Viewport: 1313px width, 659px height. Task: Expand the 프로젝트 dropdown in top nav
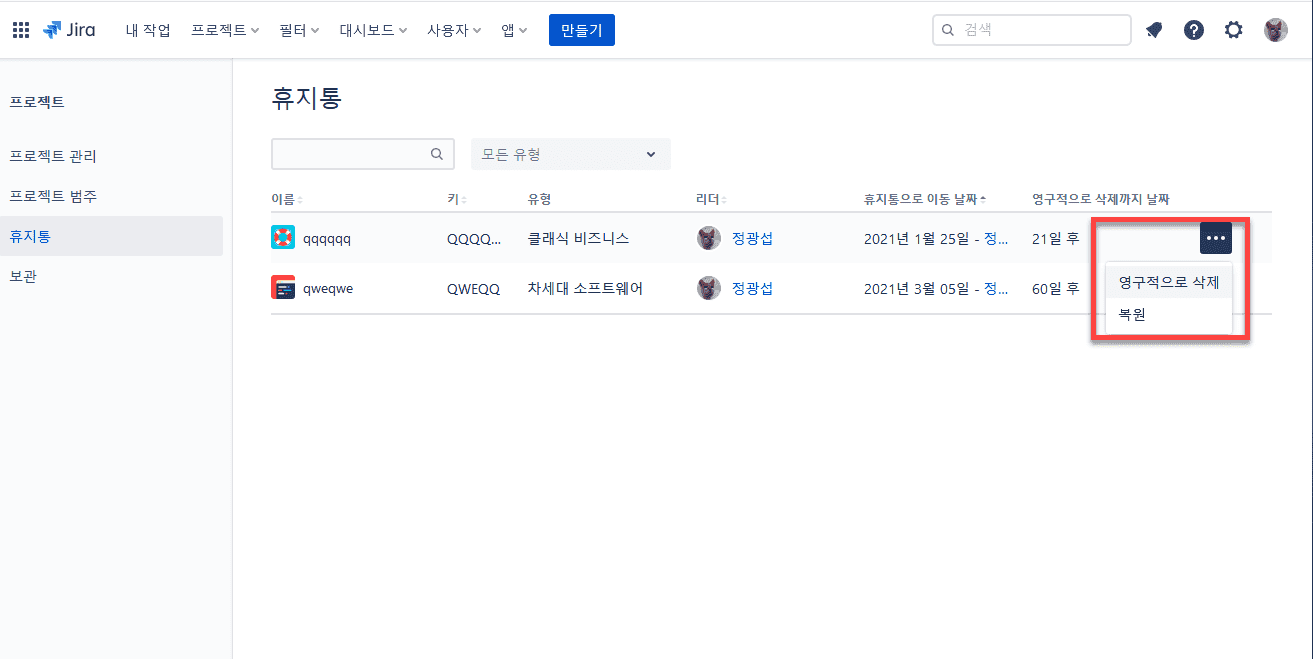point(225,30)
